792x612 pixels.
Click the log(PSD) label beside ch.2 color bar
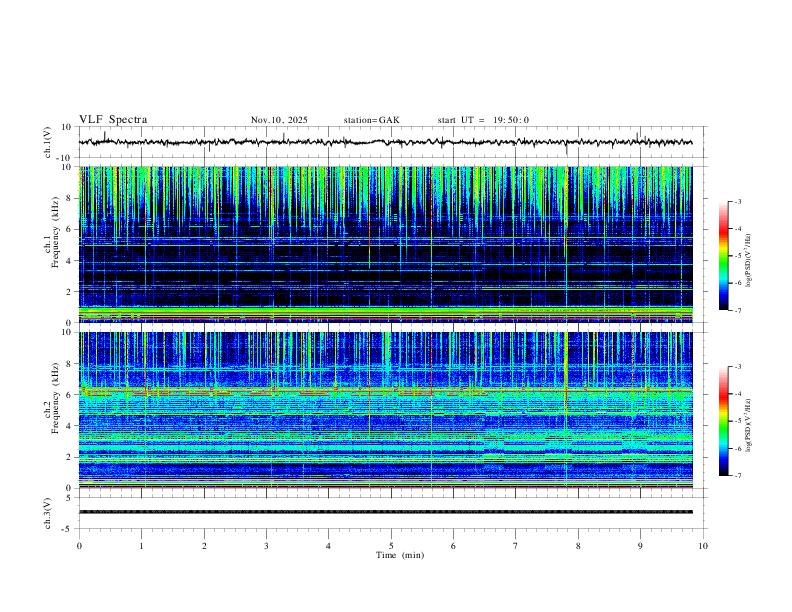(x=748, y=425)
